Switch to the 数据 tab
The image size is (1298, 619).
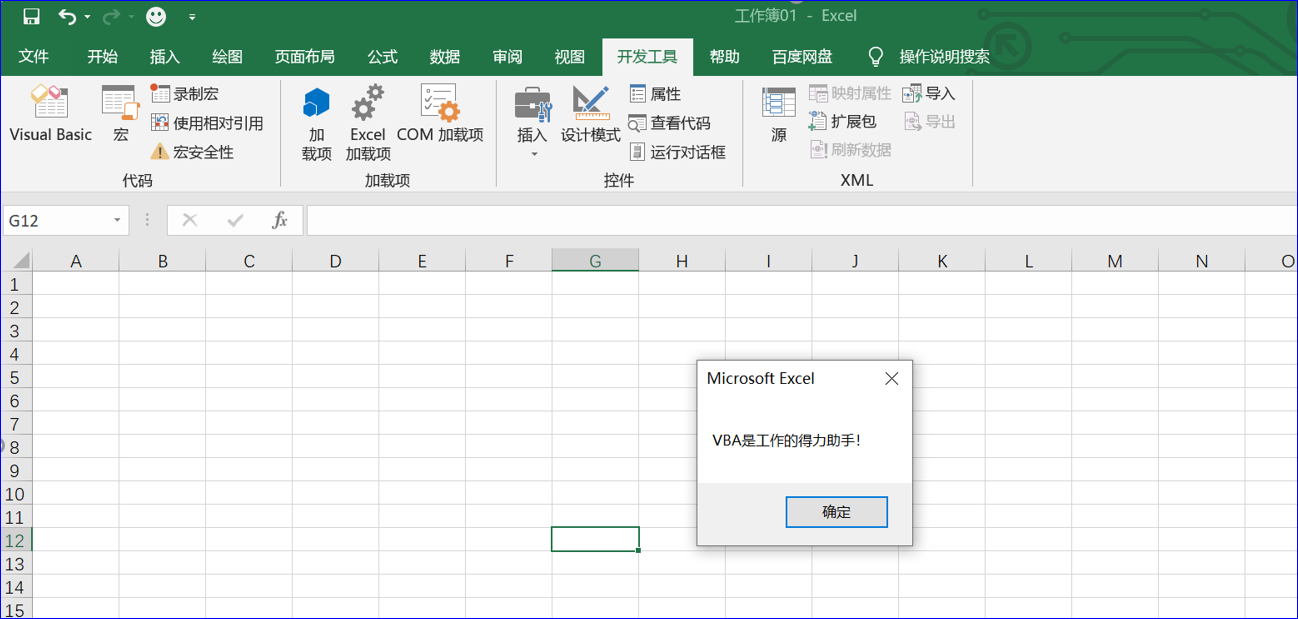[x=445, y=57]
